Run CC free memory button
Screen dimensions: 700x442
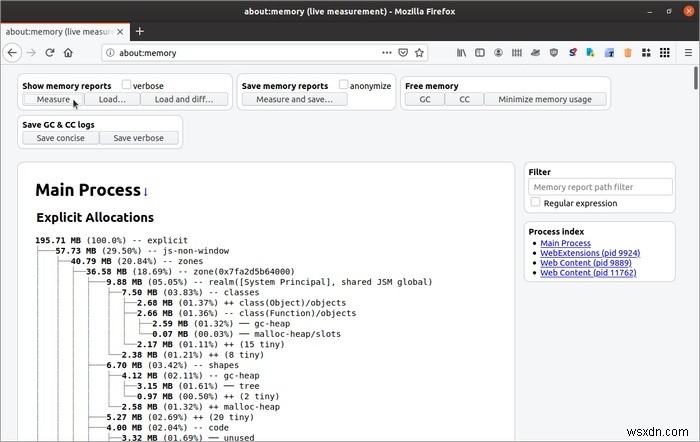(x=464, y=99)
